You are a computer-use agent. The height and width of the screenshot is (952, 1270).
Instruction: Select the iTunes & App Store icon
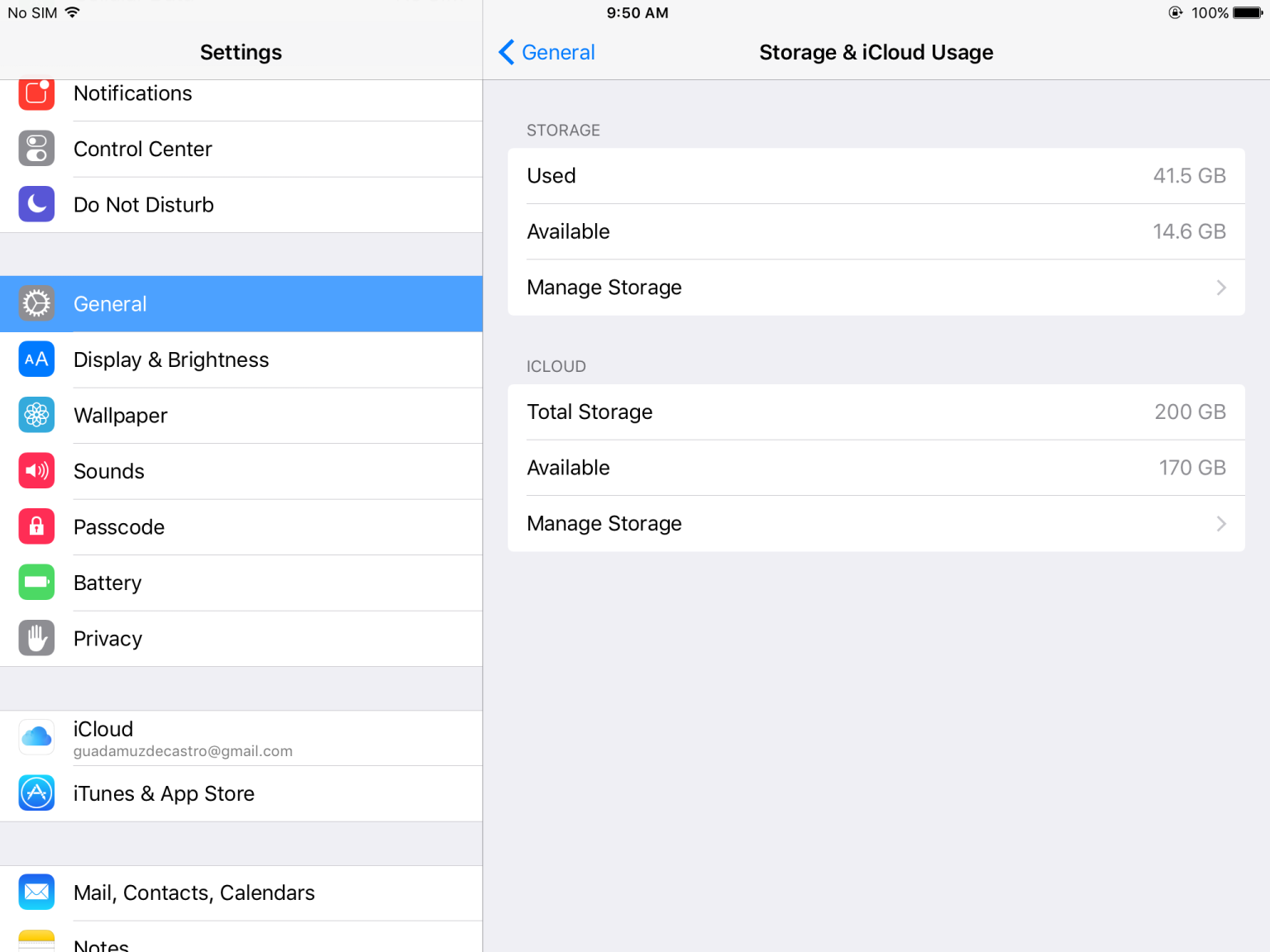pos(36,793)
